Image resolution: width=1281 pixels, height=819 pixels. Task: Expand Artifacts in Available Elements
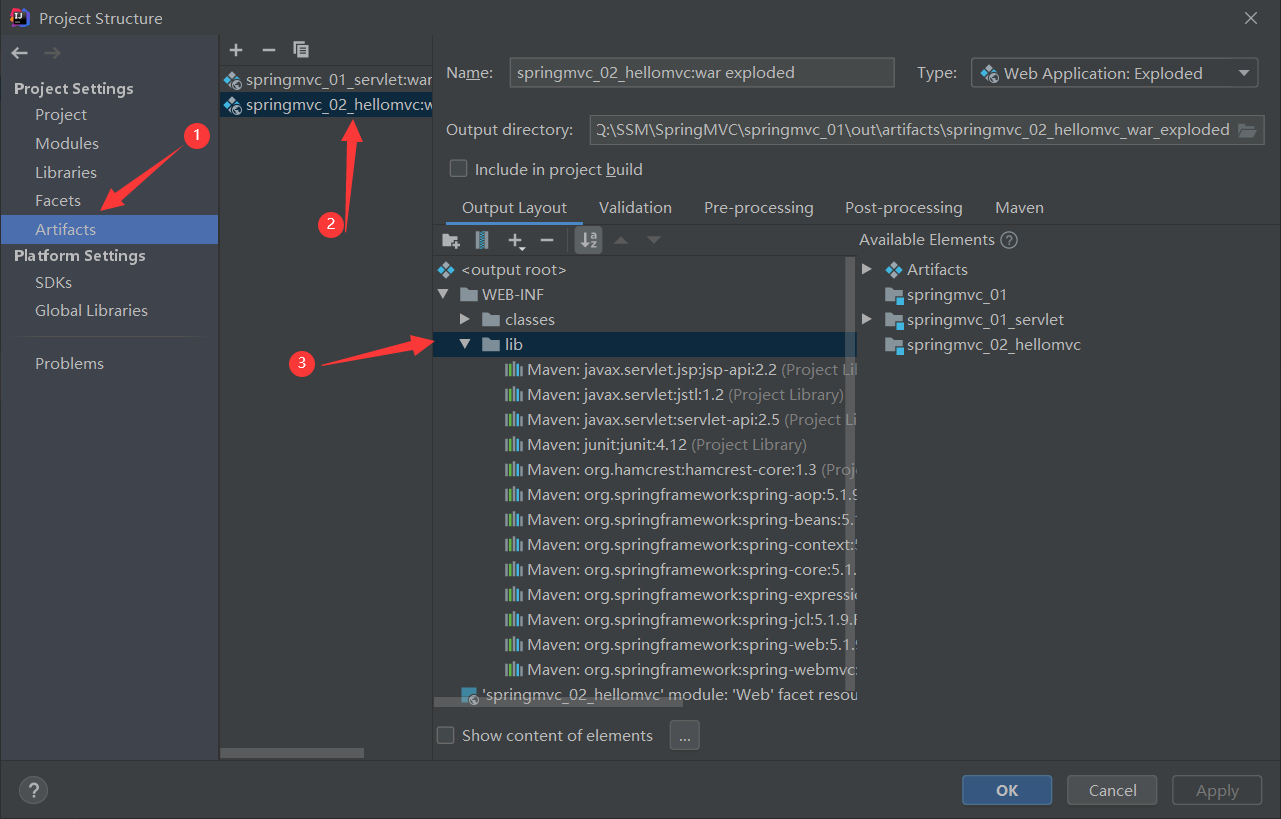867,270
